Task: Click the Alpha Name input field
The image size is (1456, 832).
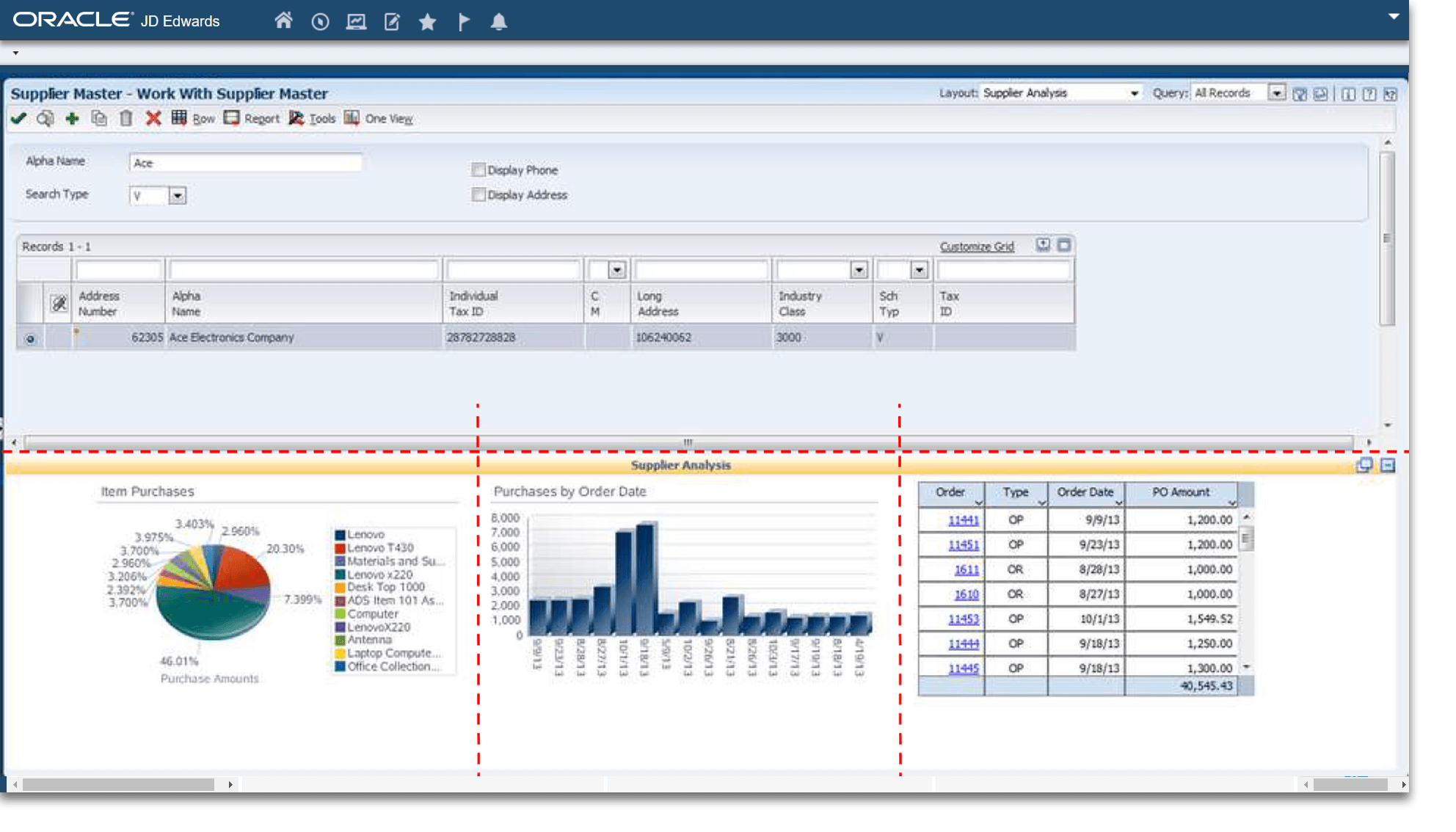Action: 245,163
